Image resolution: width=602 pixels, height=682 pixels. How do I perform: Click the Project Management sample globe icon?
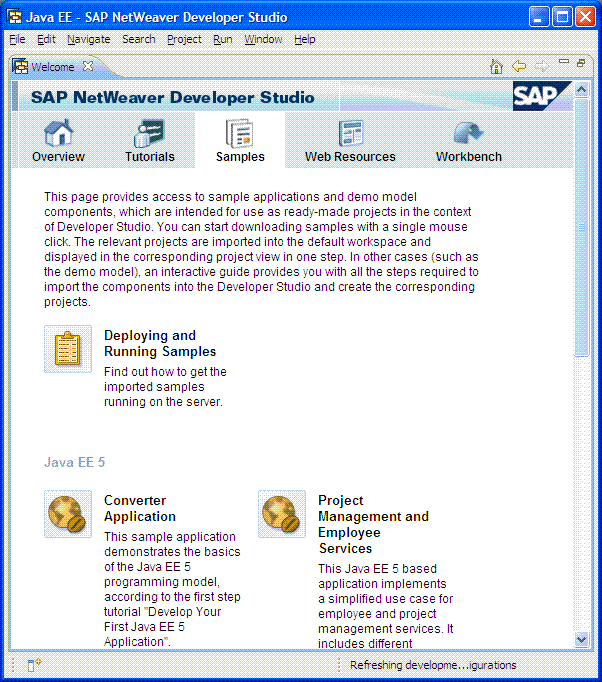pos(282,514)
